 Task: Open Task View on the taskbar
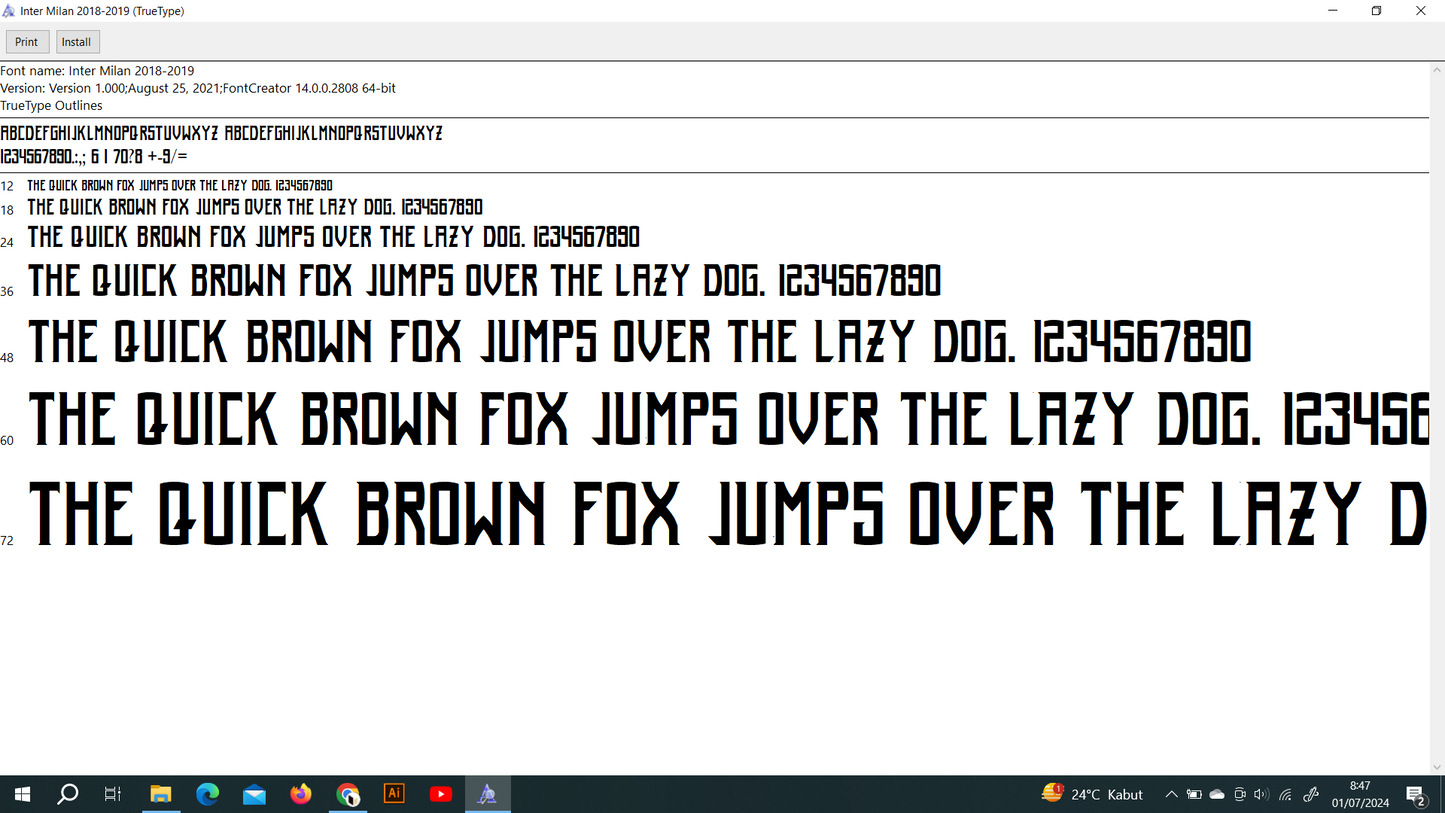(x=113, y=794)
